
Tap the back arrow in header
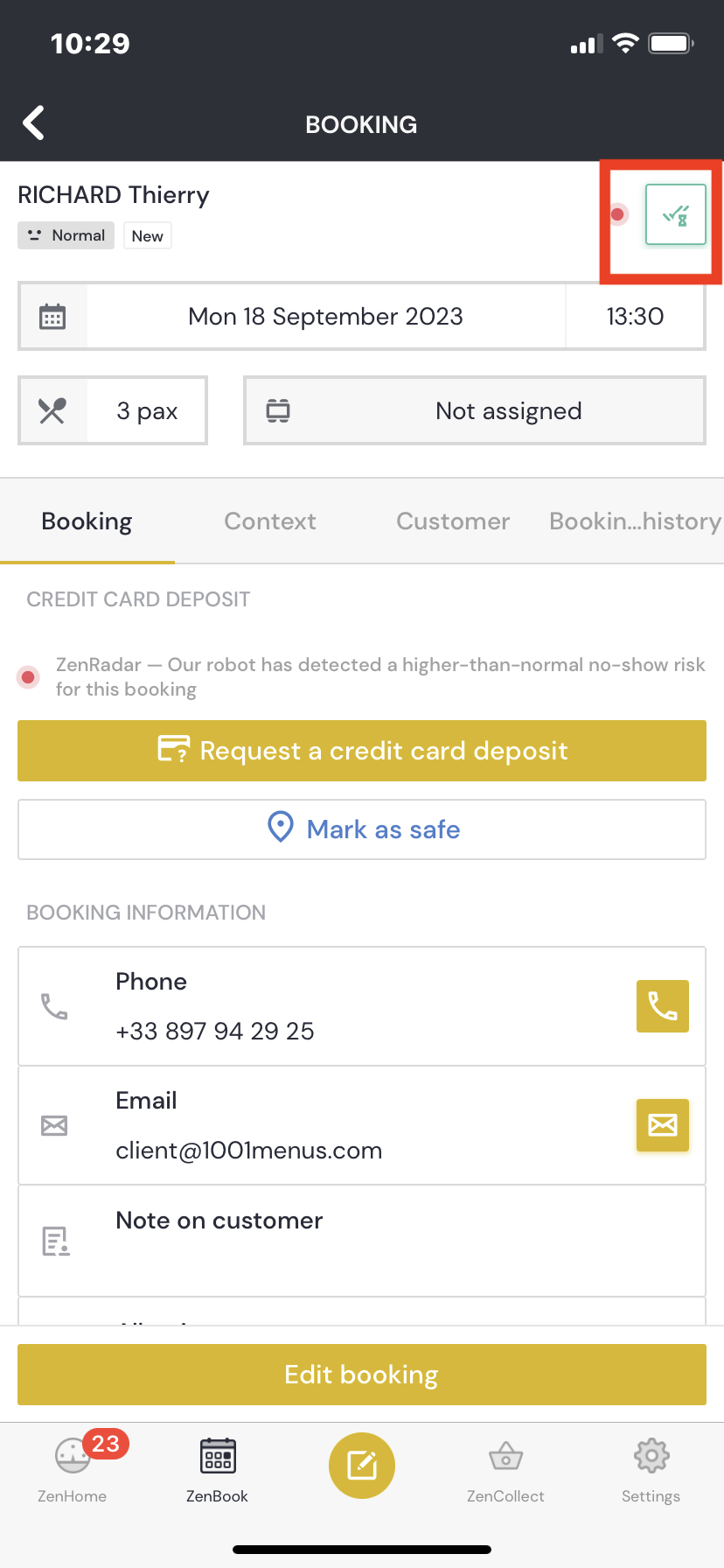tap(34, 123)
